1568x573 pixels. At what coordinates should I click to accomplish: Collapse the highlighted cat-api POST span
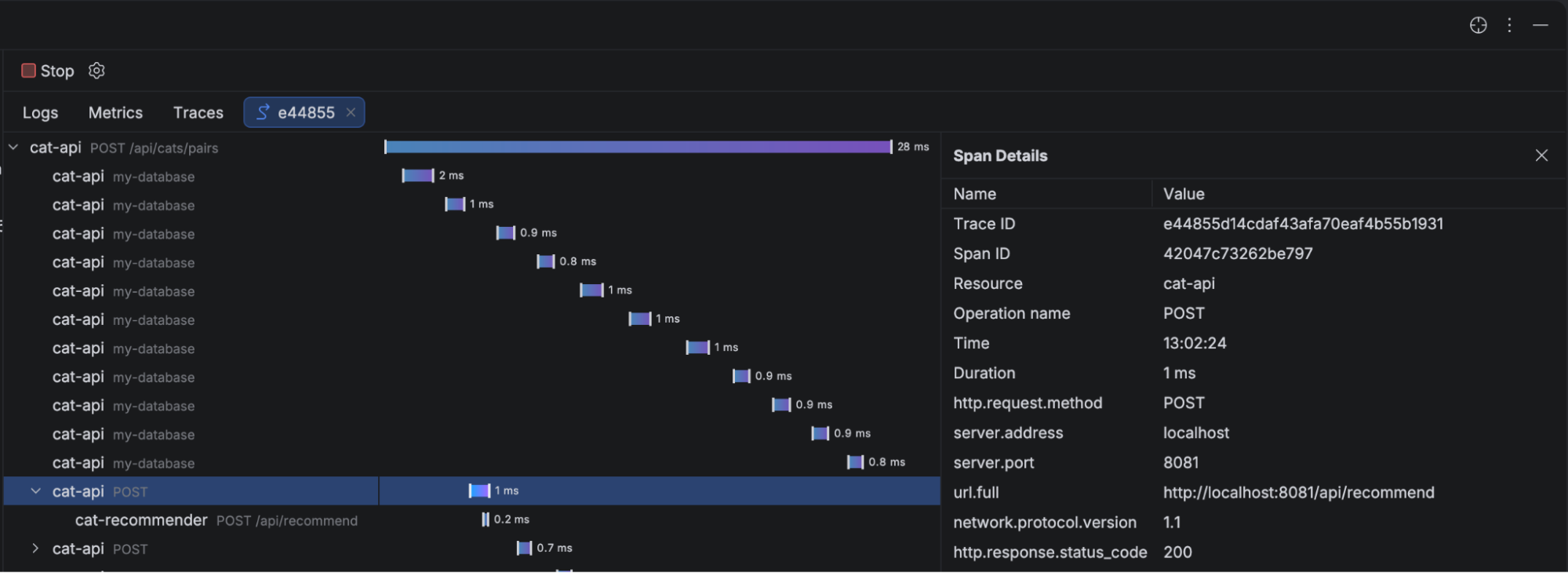click(x=35, y=491)
